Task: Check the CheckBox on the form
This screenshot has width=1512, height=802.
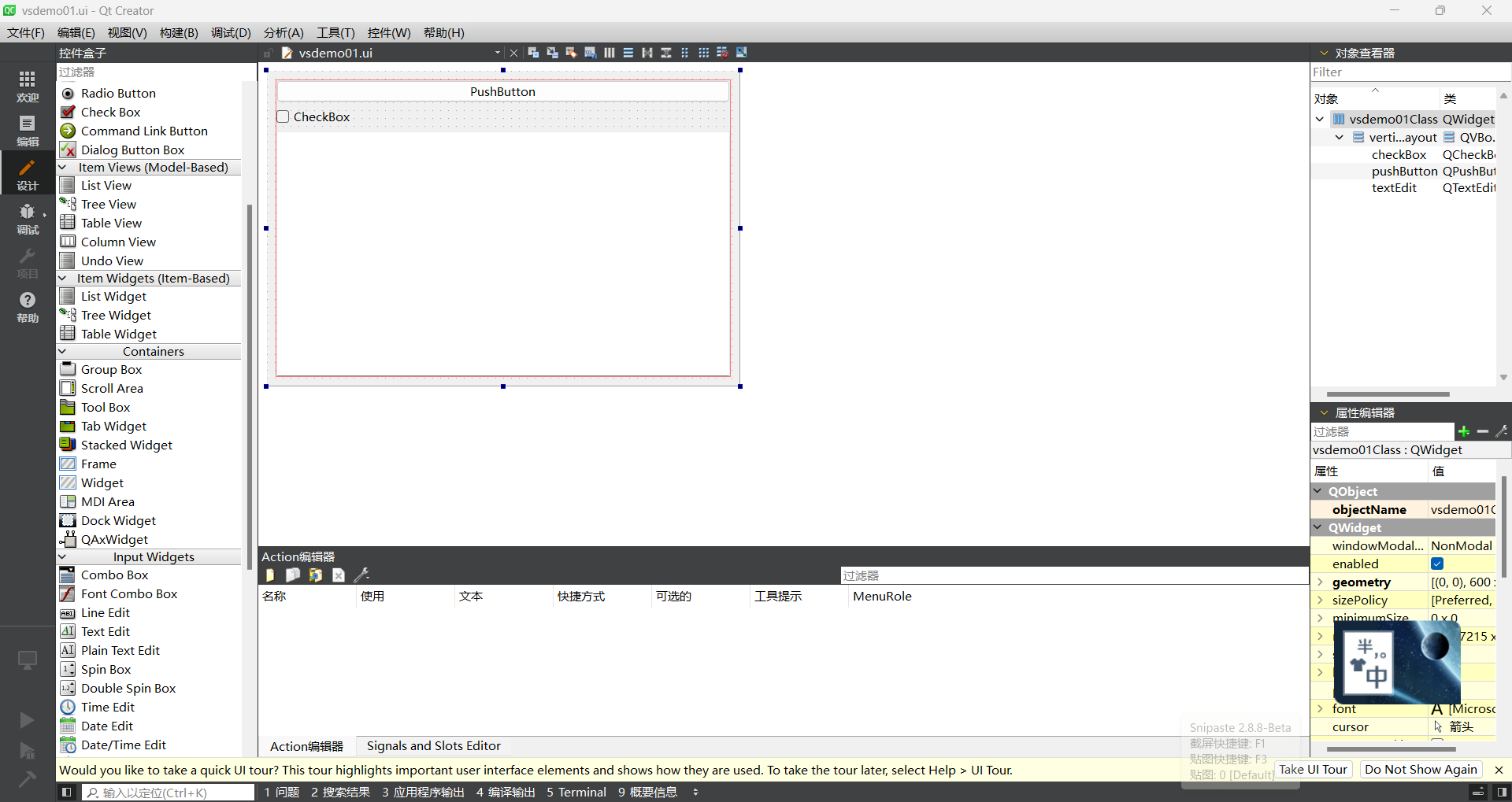Action: coord(283,116)
